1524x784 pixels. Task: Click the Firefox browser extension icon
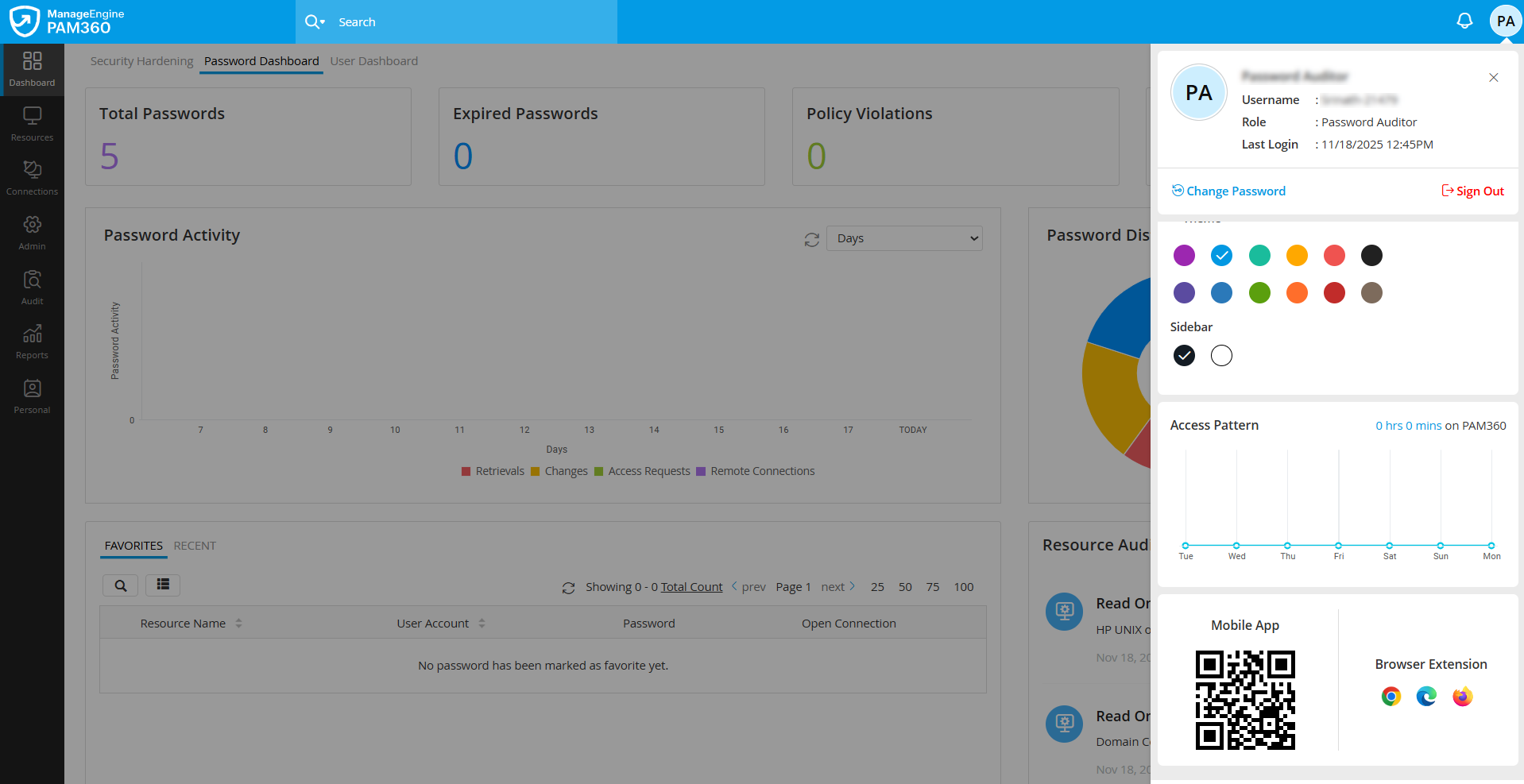pyautogui.click(x=1462, y=696)
